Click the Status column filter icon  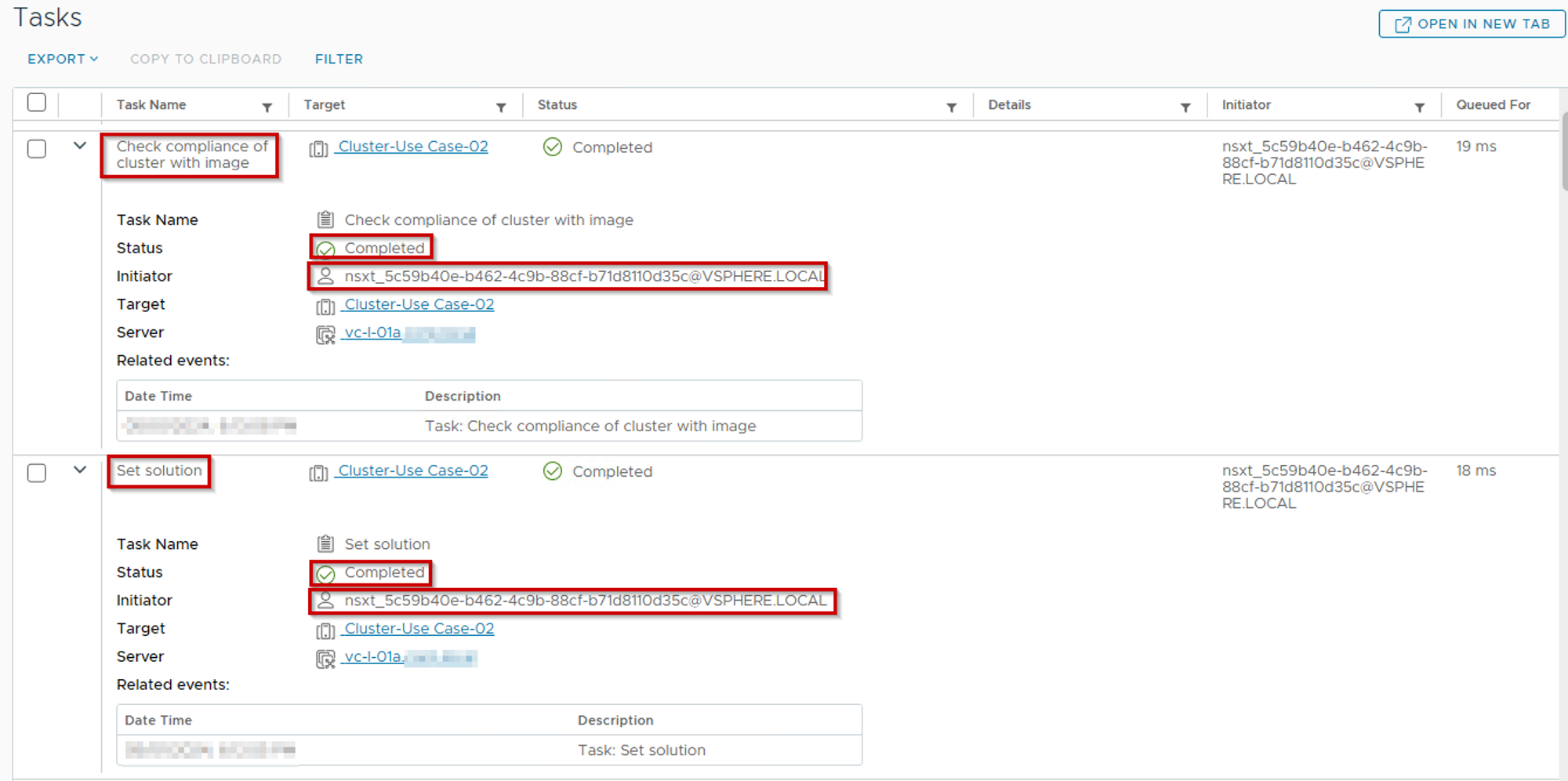click(951, 107)
